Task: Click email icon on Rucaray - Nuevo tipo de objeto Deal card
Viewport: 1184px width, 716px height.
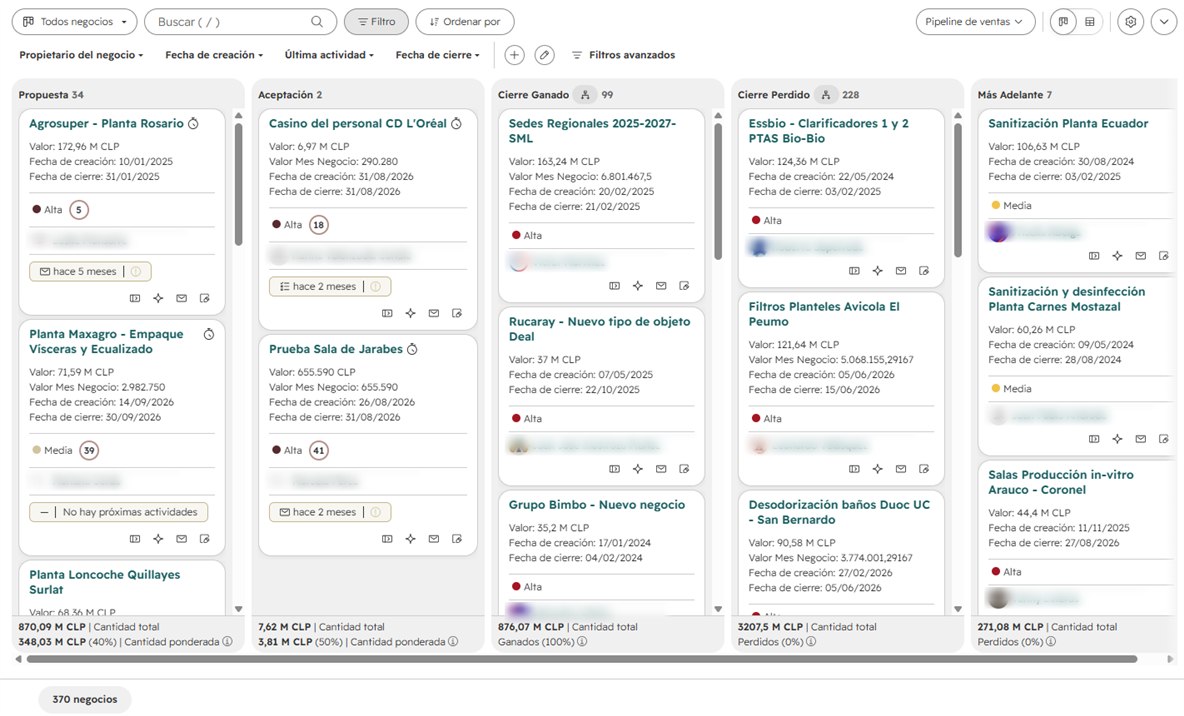Action: (x=661, y=469)
